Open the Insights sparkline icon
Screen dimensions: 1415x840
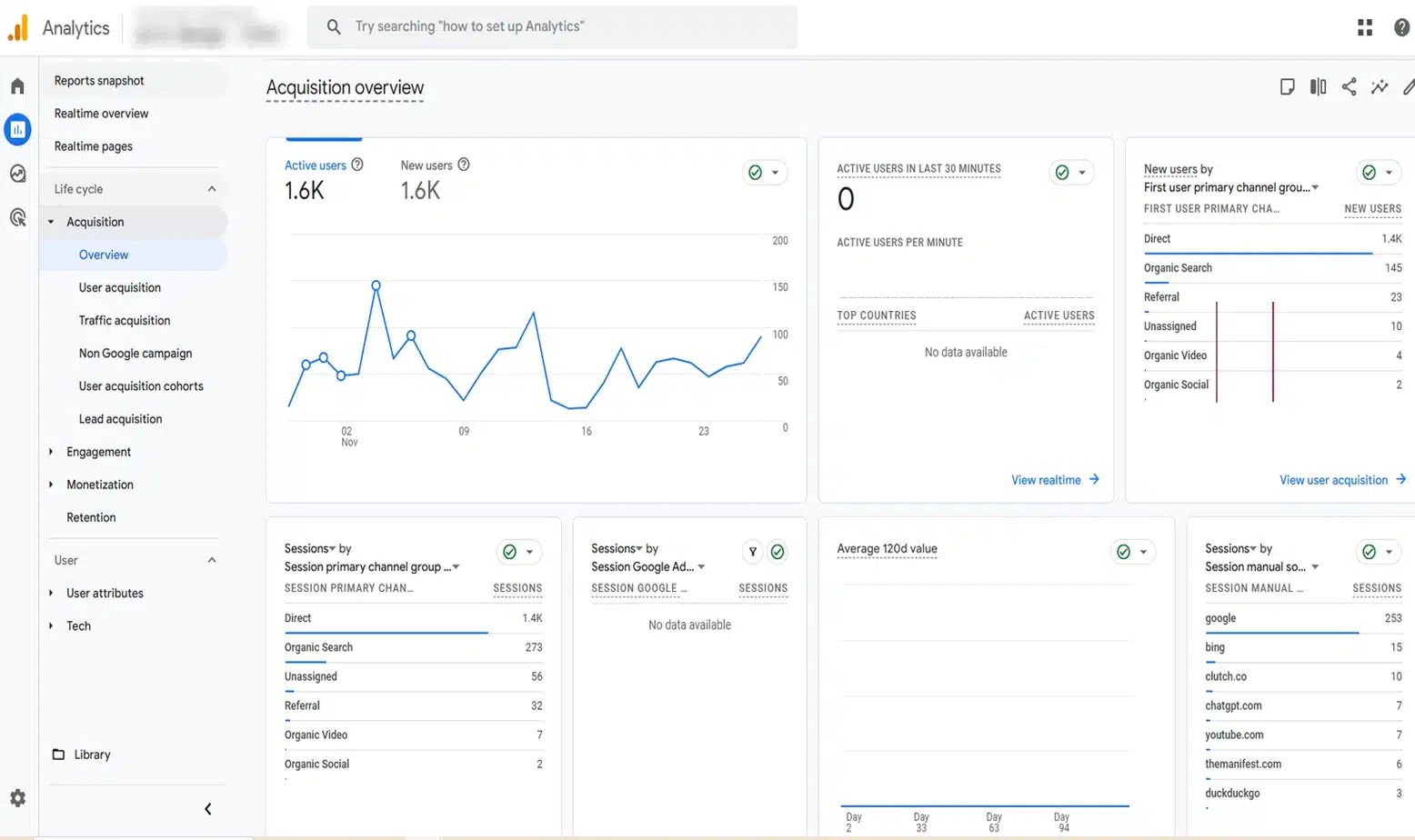[x=1380, y=87]
